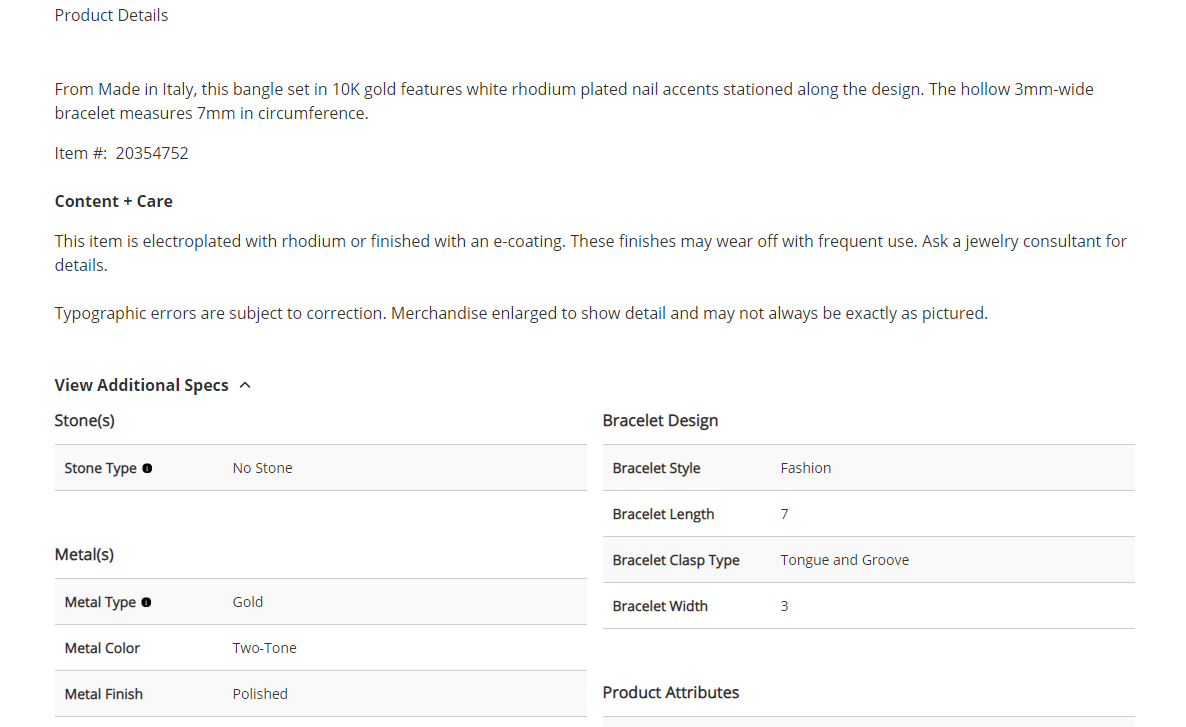Click the No Stone value
The height and width of the screenshot is (727, 1186).
(x=262, y=468)
